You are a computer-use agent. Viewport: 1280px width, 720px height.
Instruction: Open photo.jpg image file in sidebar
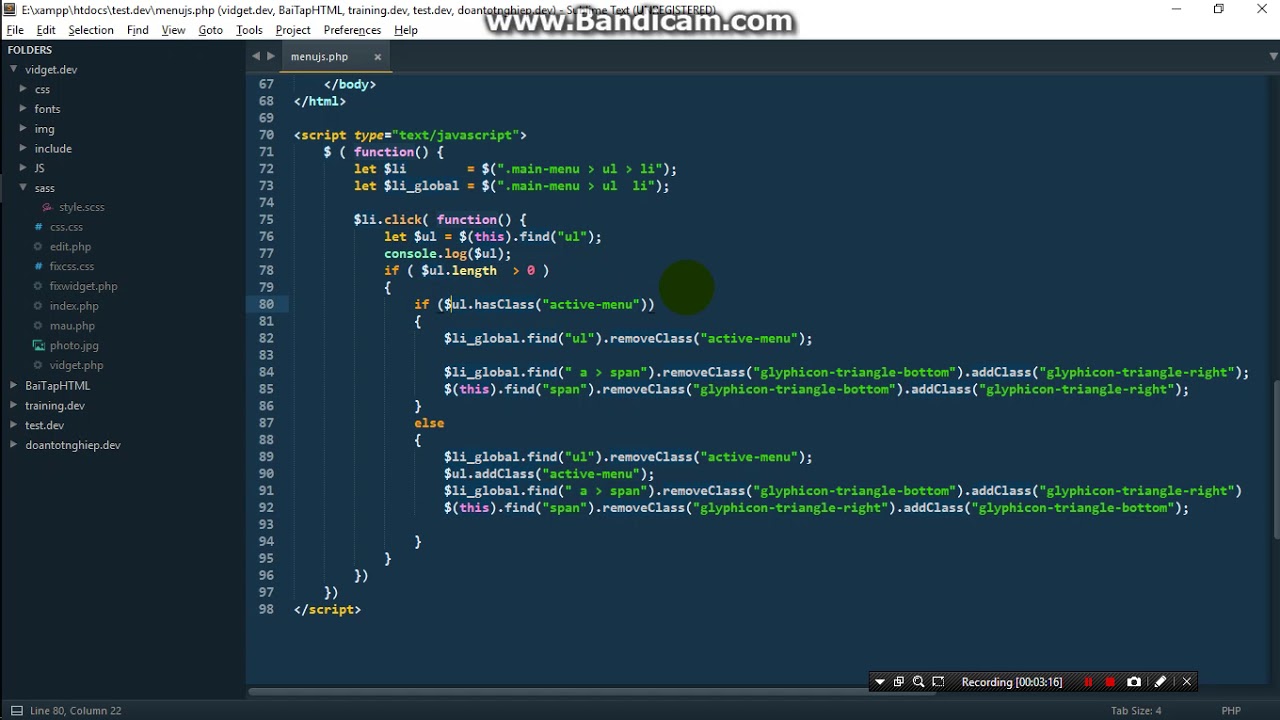coord(74,345)
